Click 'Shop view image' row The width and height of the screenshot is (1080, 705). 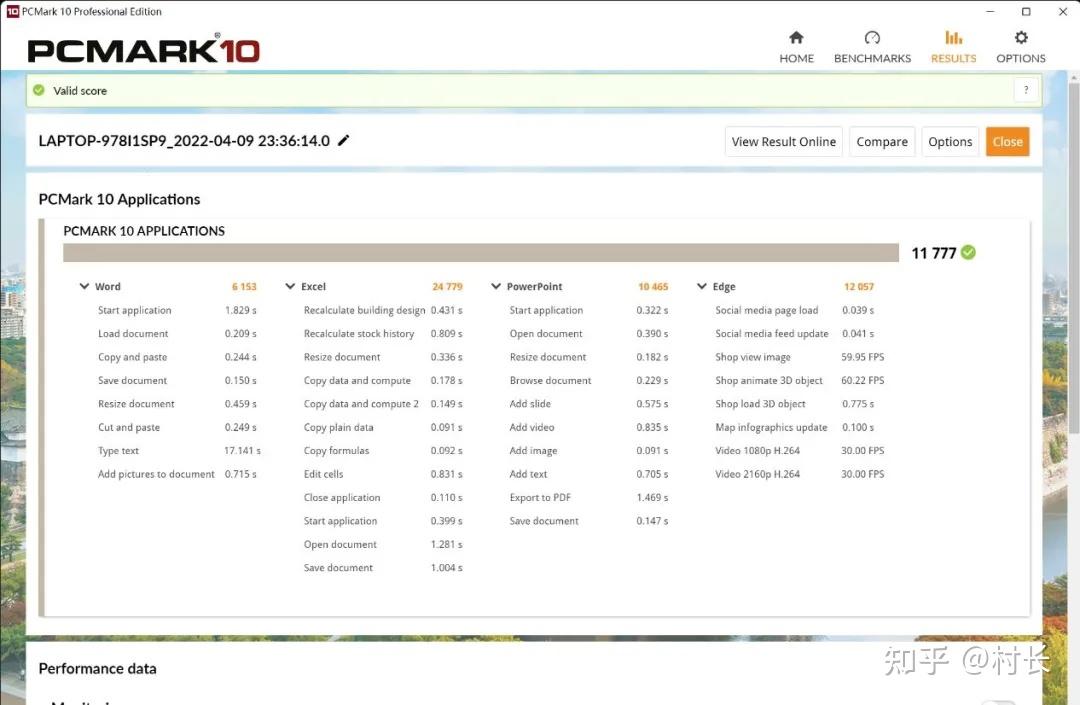pyautogui.click(x=800, y=357)
